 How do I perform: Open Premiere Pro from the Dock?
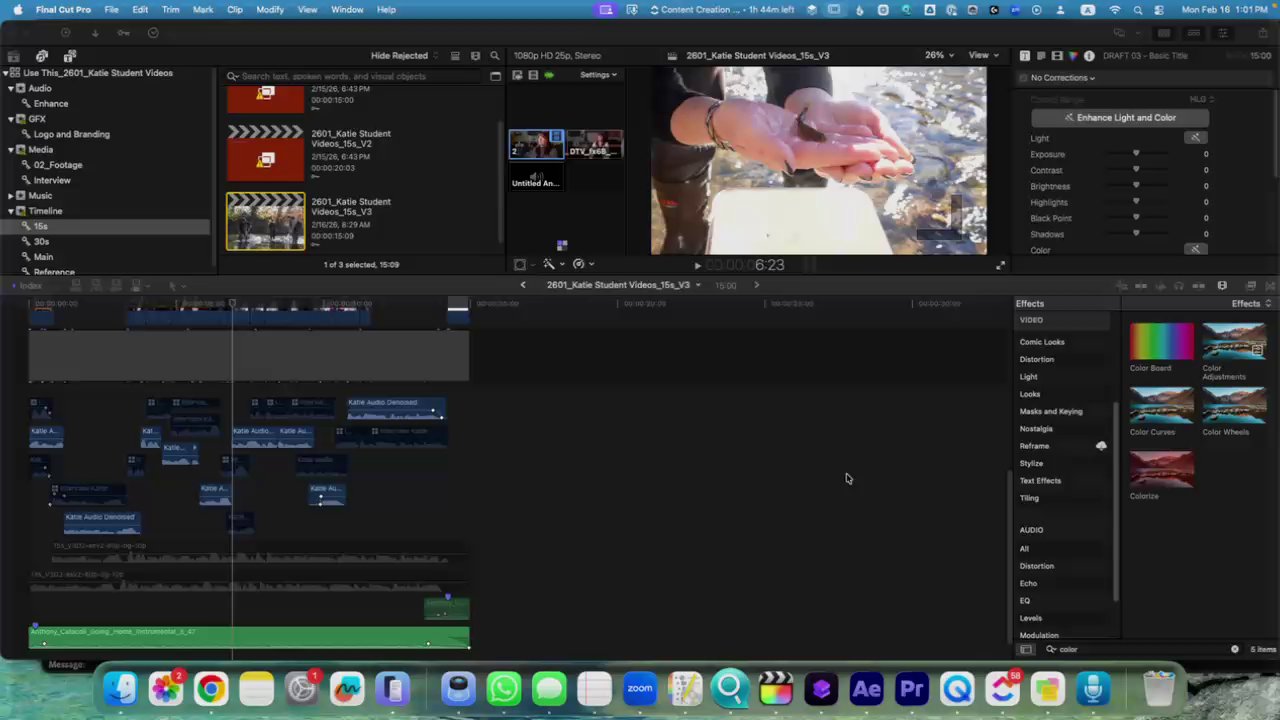tap(912, 689)
